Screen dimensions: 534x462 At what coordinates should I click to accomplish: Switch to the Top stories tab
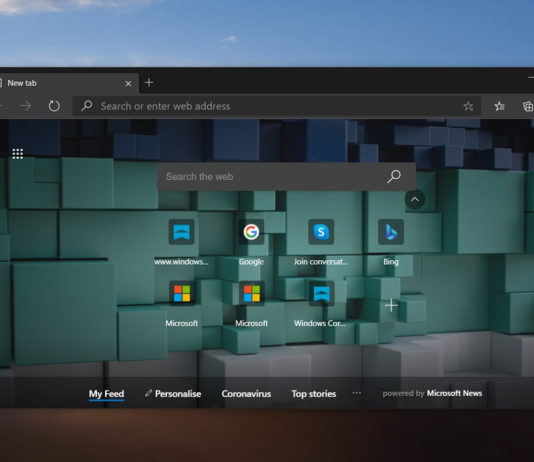pyautogui.click(x=314, y=394)
